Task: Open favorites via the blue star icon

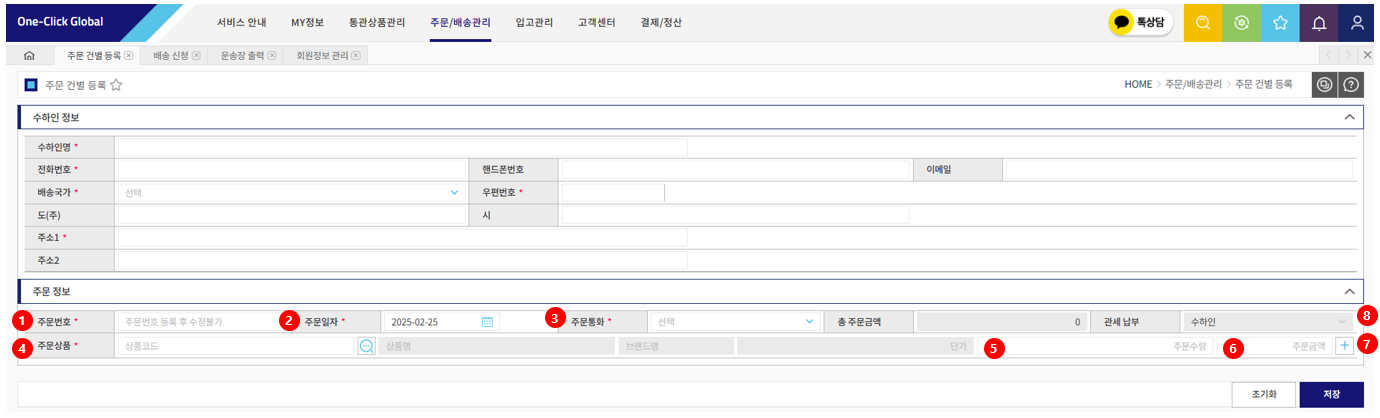Action: tap(1280, 22)
